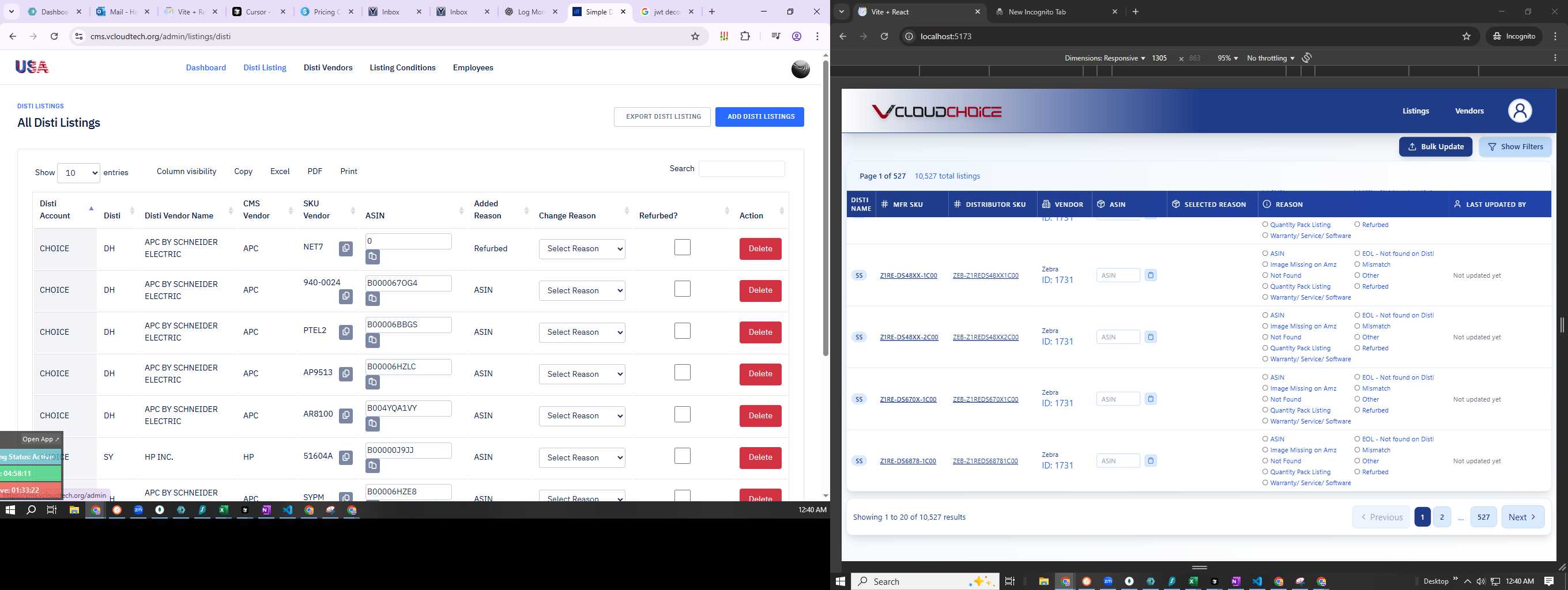The width and height of the screenshot is (1568, 590).
Task: Open Extensions puzzle icon in CMS browser
Action: [745, 36]
